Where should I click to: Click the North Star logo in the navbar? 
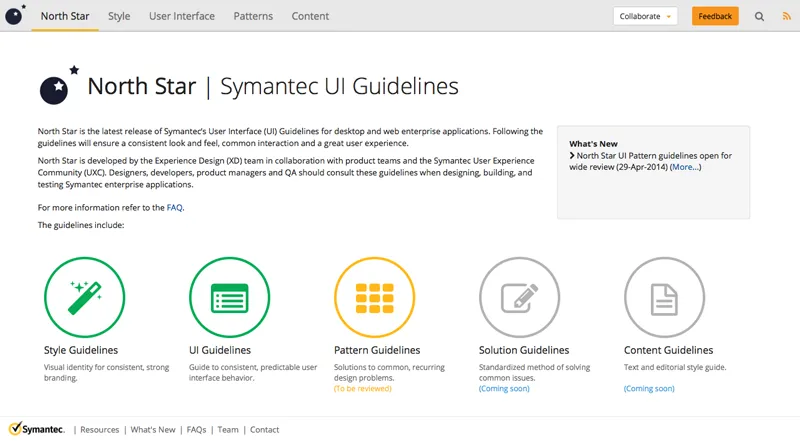click(15, 15)
